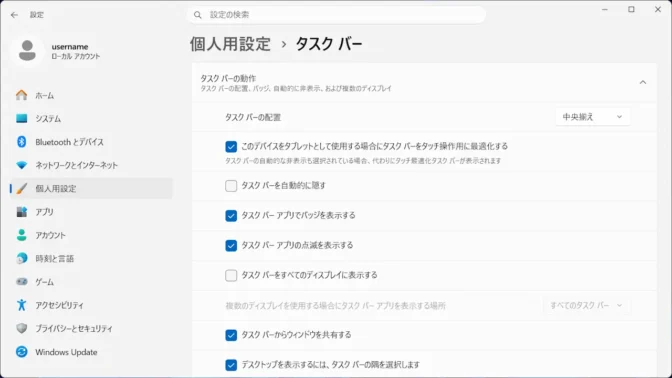
Task: Open the 中央揃え alignment dropdown
Action: [x=593, y=117]
